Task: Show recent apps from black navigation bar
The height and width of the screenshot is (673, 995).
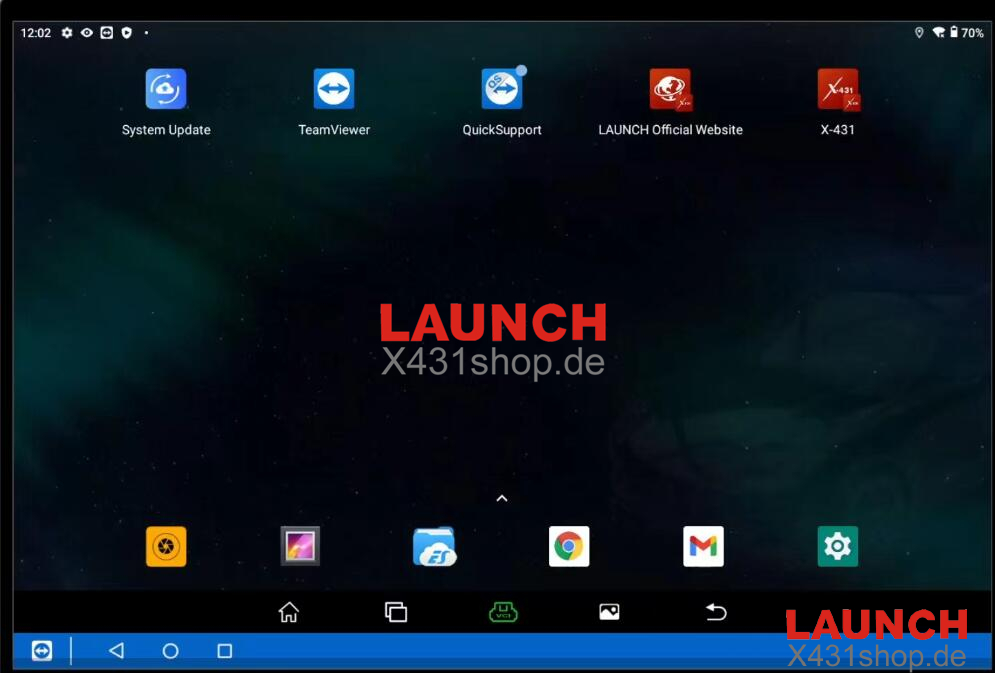Action: click(x=396, y=612)
